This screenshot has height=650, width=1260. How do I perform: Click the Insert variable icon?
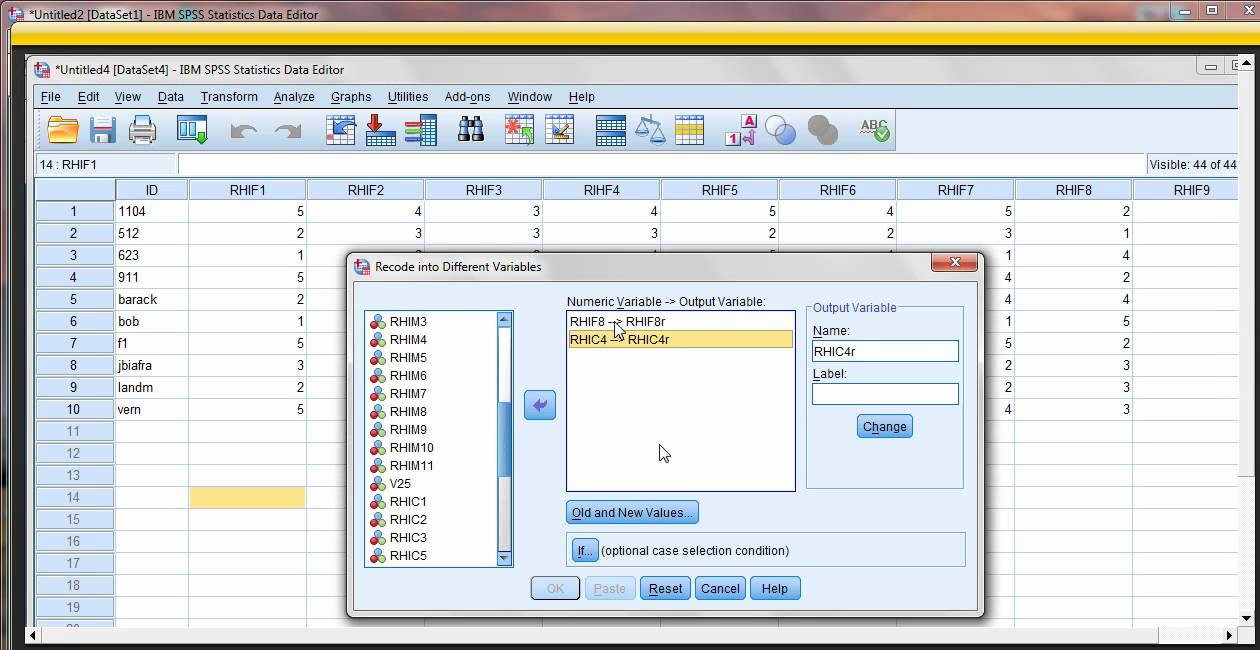pyautogui.click(x=559, y=130)
